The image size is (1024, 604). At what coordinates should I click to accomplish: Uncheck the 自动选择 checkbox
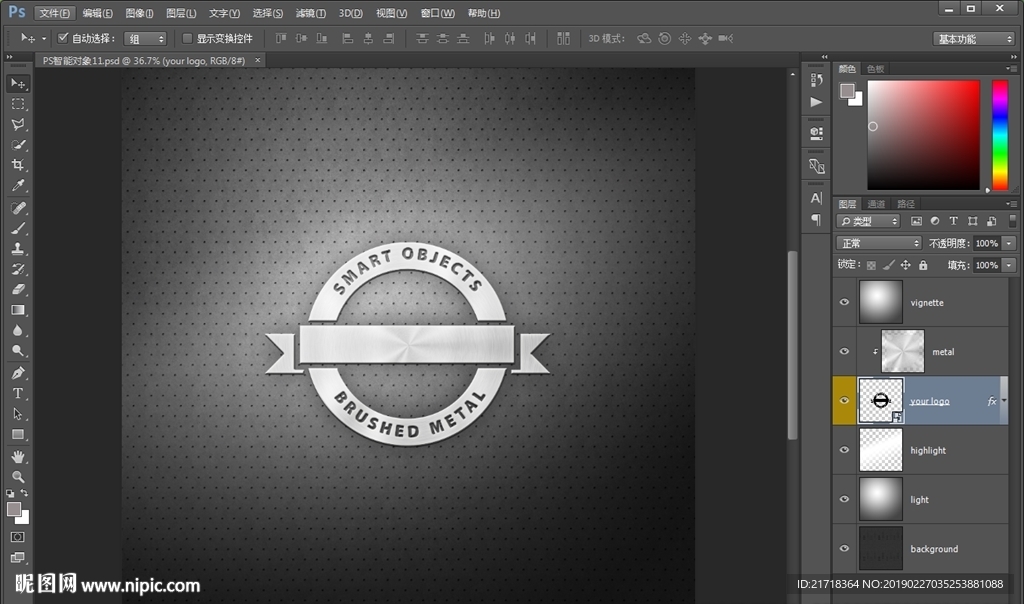coord(63,38)
